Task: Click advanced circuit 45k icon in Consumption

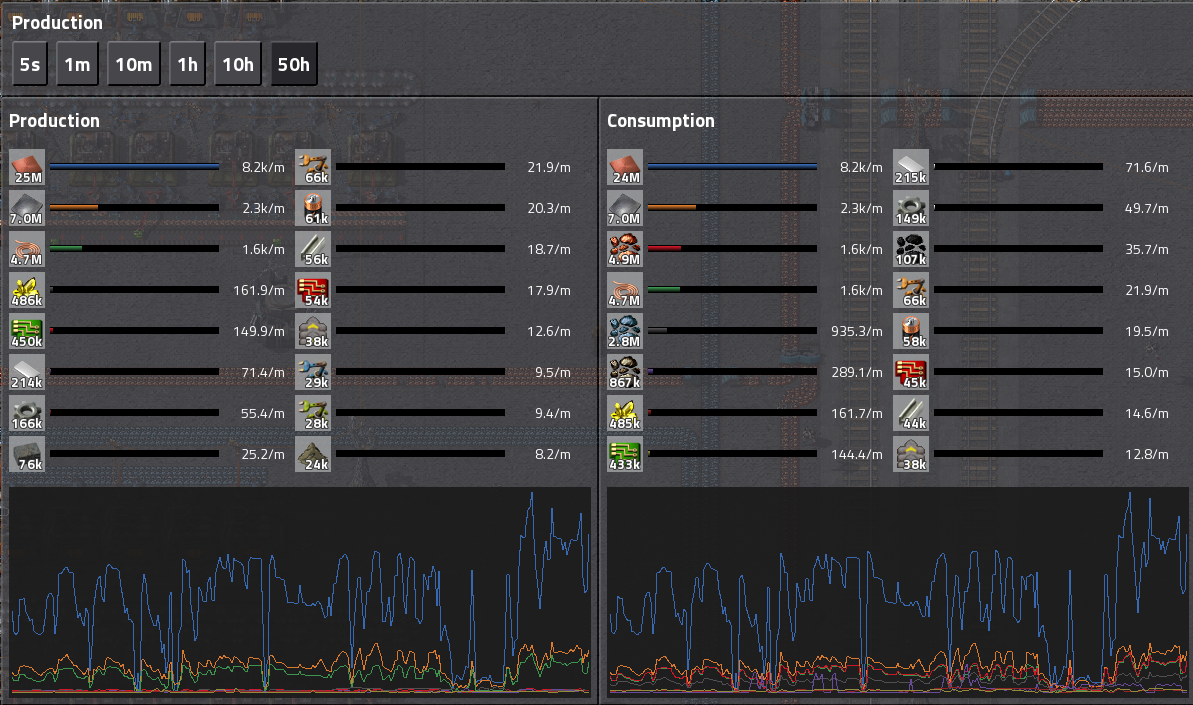Action: coord(911,373)
